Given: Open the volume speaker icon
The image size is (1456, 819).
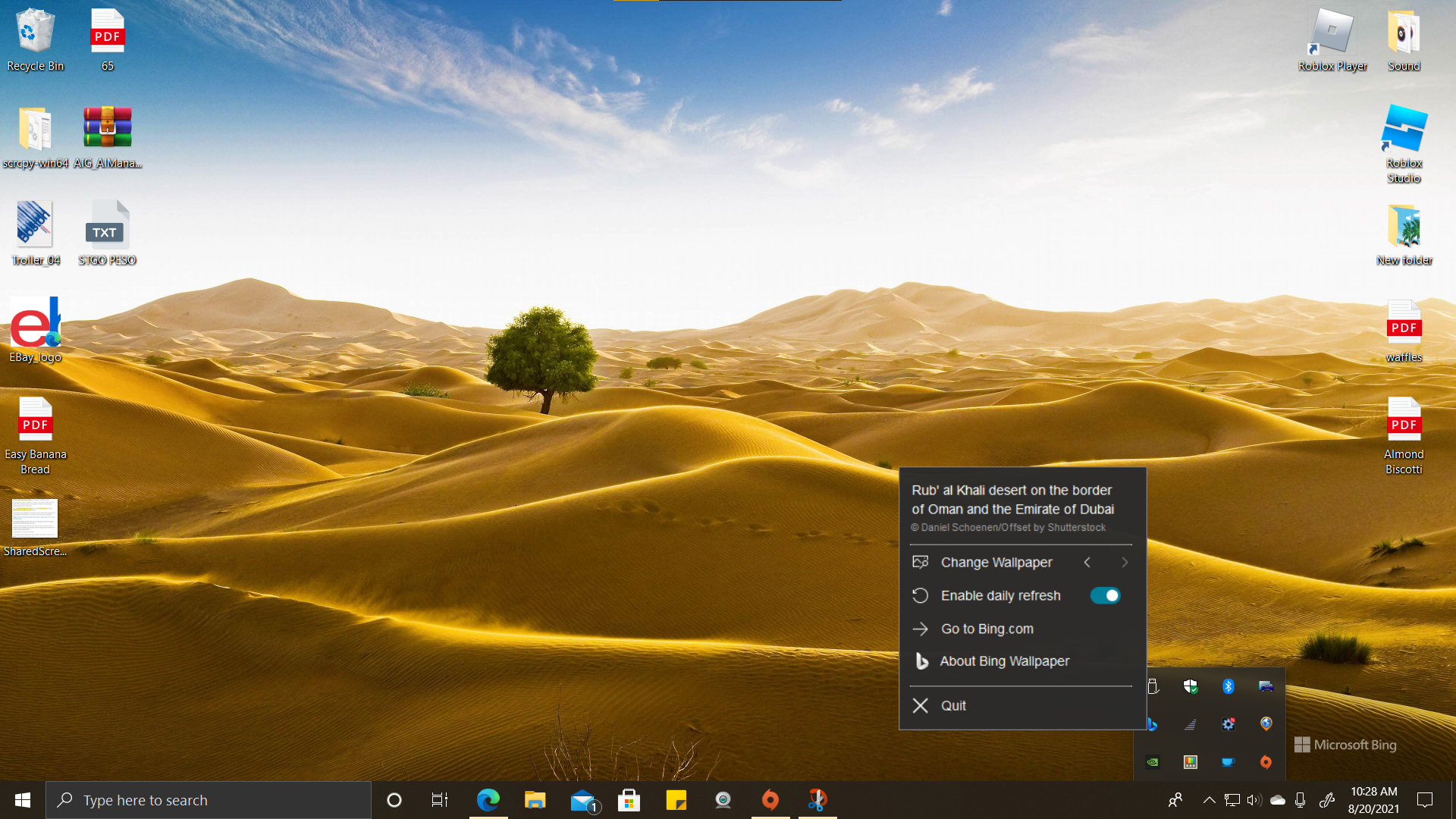Looking at the screenshot, I should [x=1254, y=800].
